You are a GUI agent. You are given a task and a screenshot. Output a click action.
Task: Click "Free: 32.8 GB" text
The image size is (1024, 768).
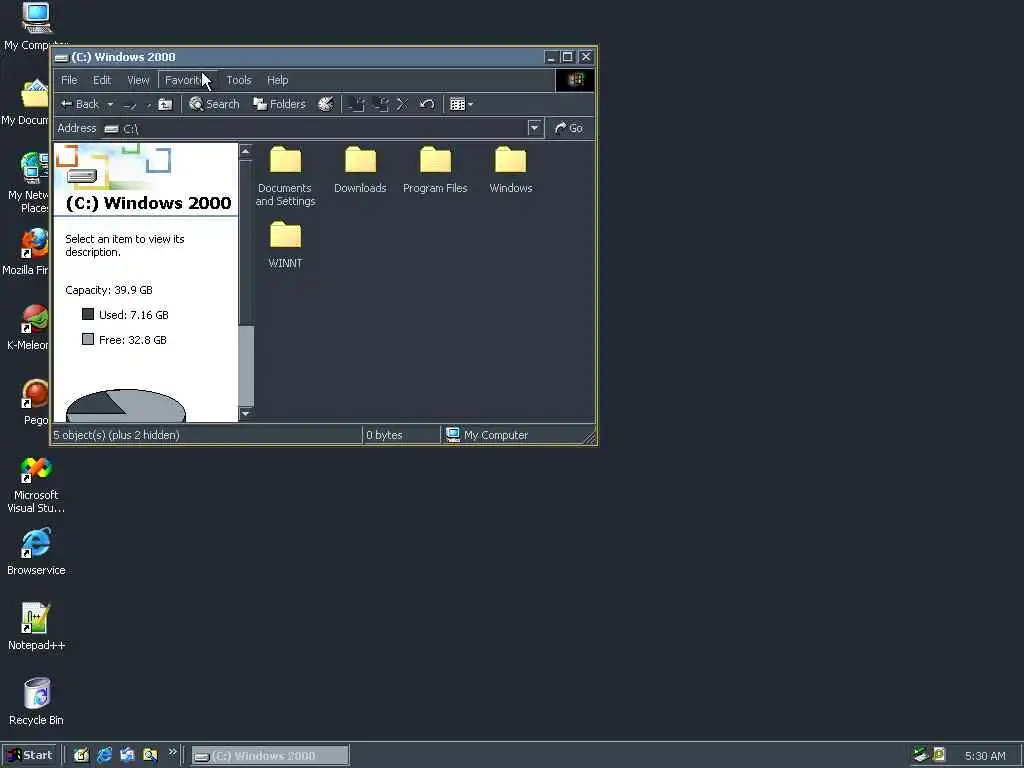133,340
